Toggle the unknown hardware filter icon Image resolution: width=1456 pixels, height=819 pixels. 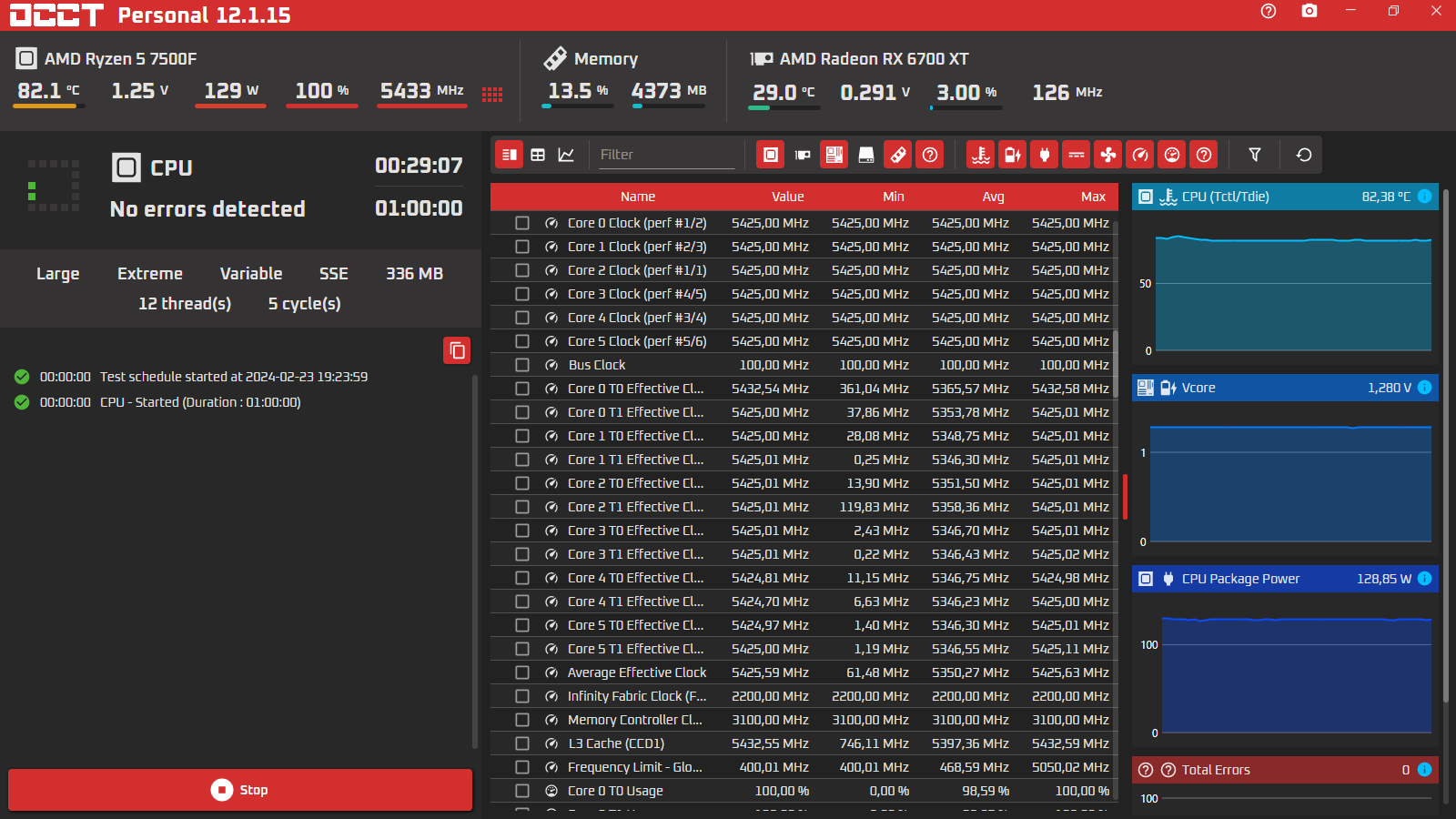(930, 155)
